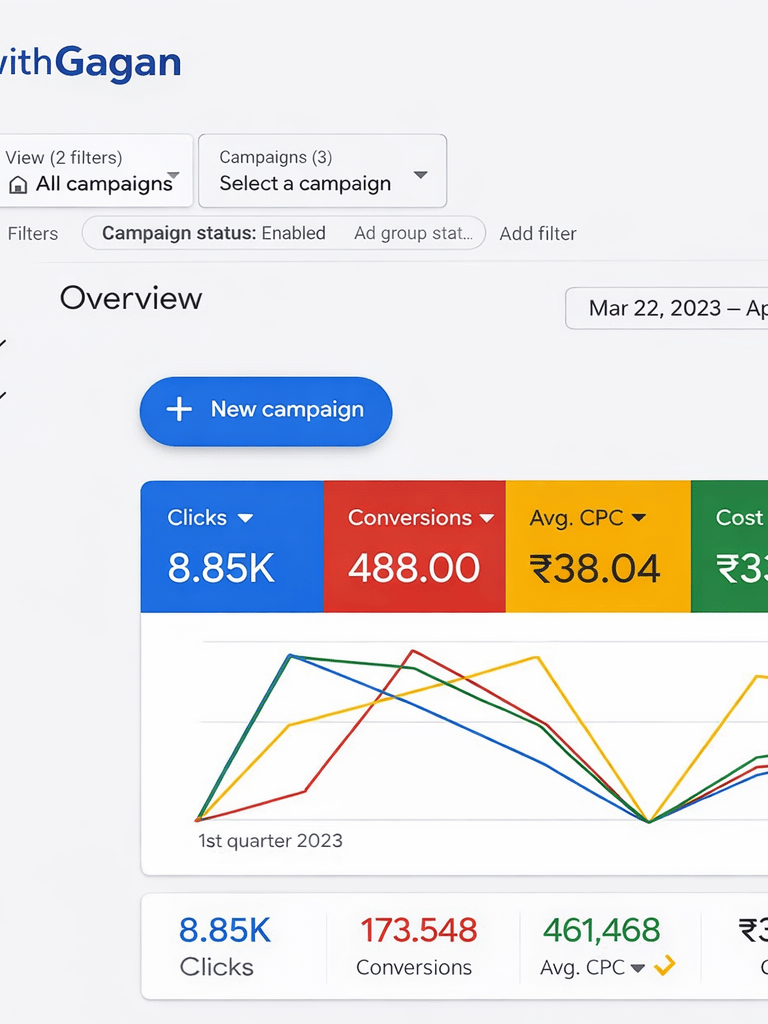Open the Select a campaign dropdown
This screenshot has width=768, height=1024.
[x=323, y=171]
